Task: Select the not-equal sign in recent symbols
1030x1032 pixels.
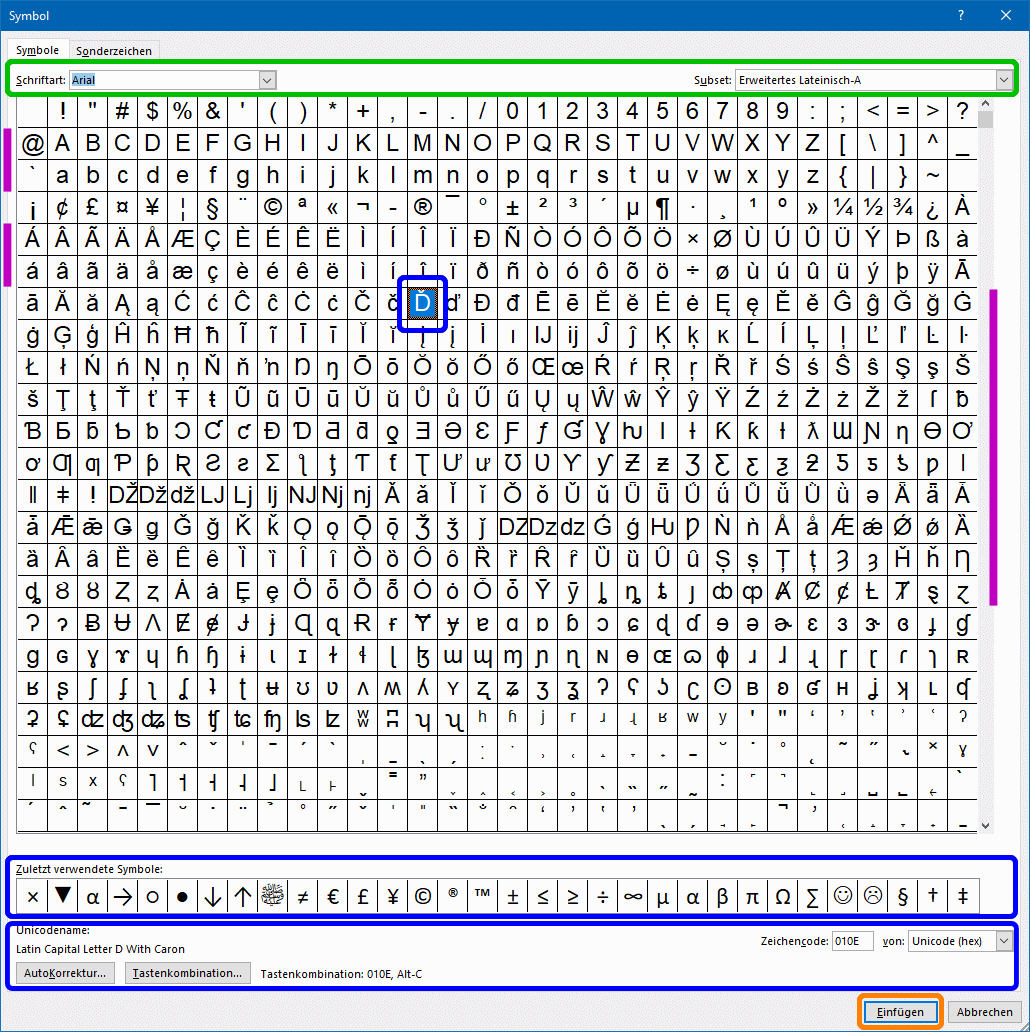Action: (303, 897)
